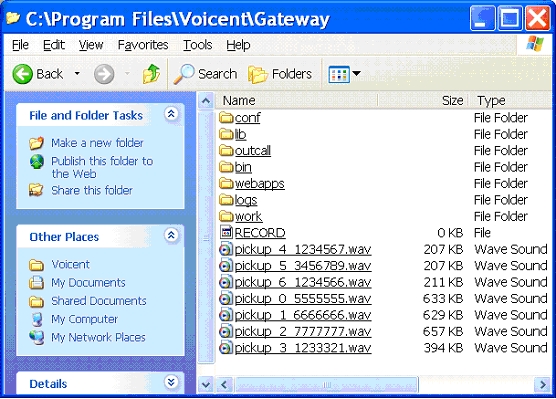Click the My Documents icon
556x399 pixels.
[37, 283]
